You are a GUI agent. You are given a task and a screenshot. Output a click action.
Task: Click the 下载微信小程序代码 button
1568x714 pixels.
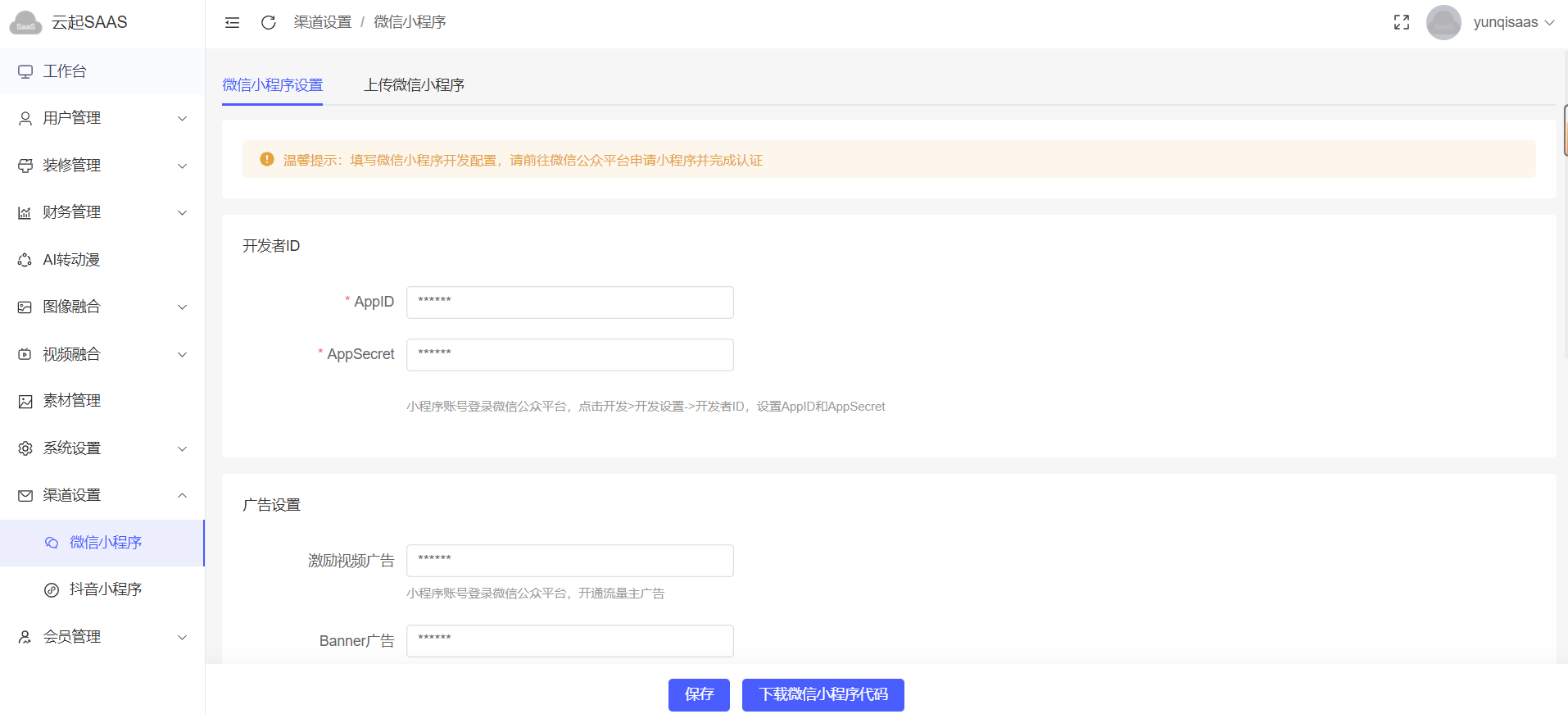tap(823, 694)
